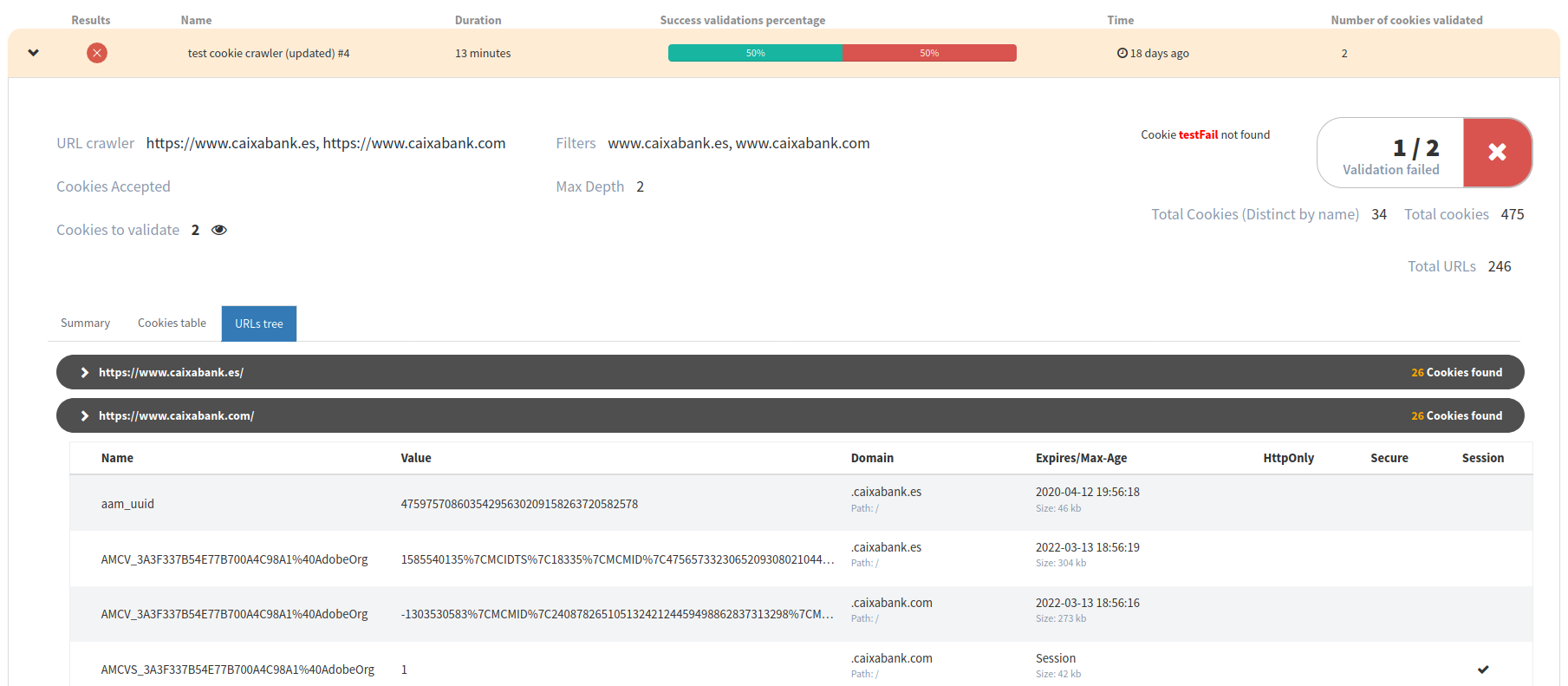Viewport: 1568px width, 686px height.
Task: Click the Total URLs value 246
Action: tap(1500, 266)
